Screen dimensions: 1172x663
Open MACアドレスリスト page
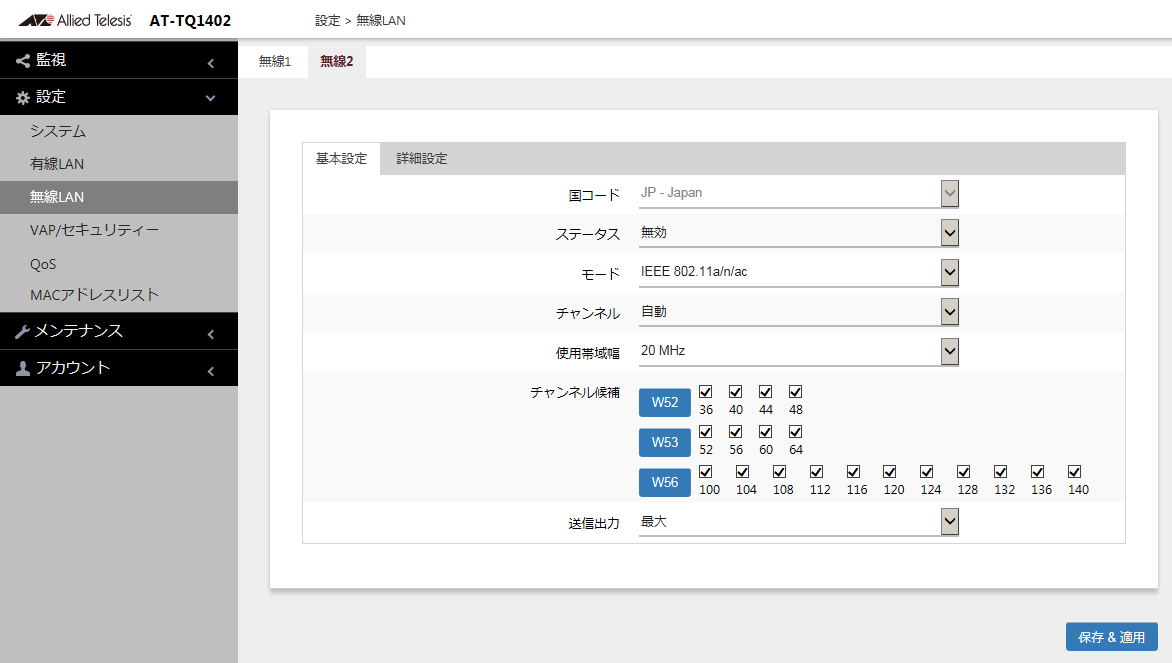tap(119, 295)
